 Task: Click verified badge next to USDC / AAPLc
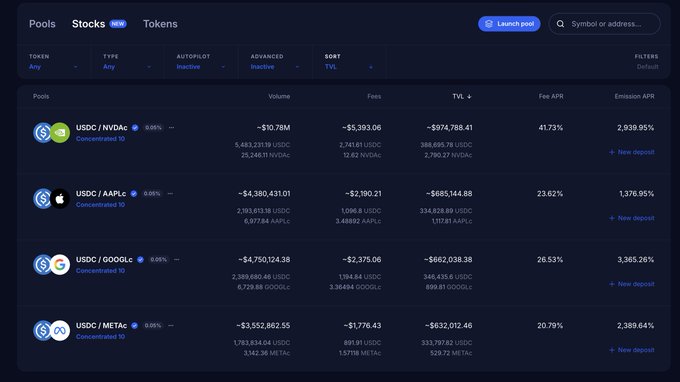(134, 193)
